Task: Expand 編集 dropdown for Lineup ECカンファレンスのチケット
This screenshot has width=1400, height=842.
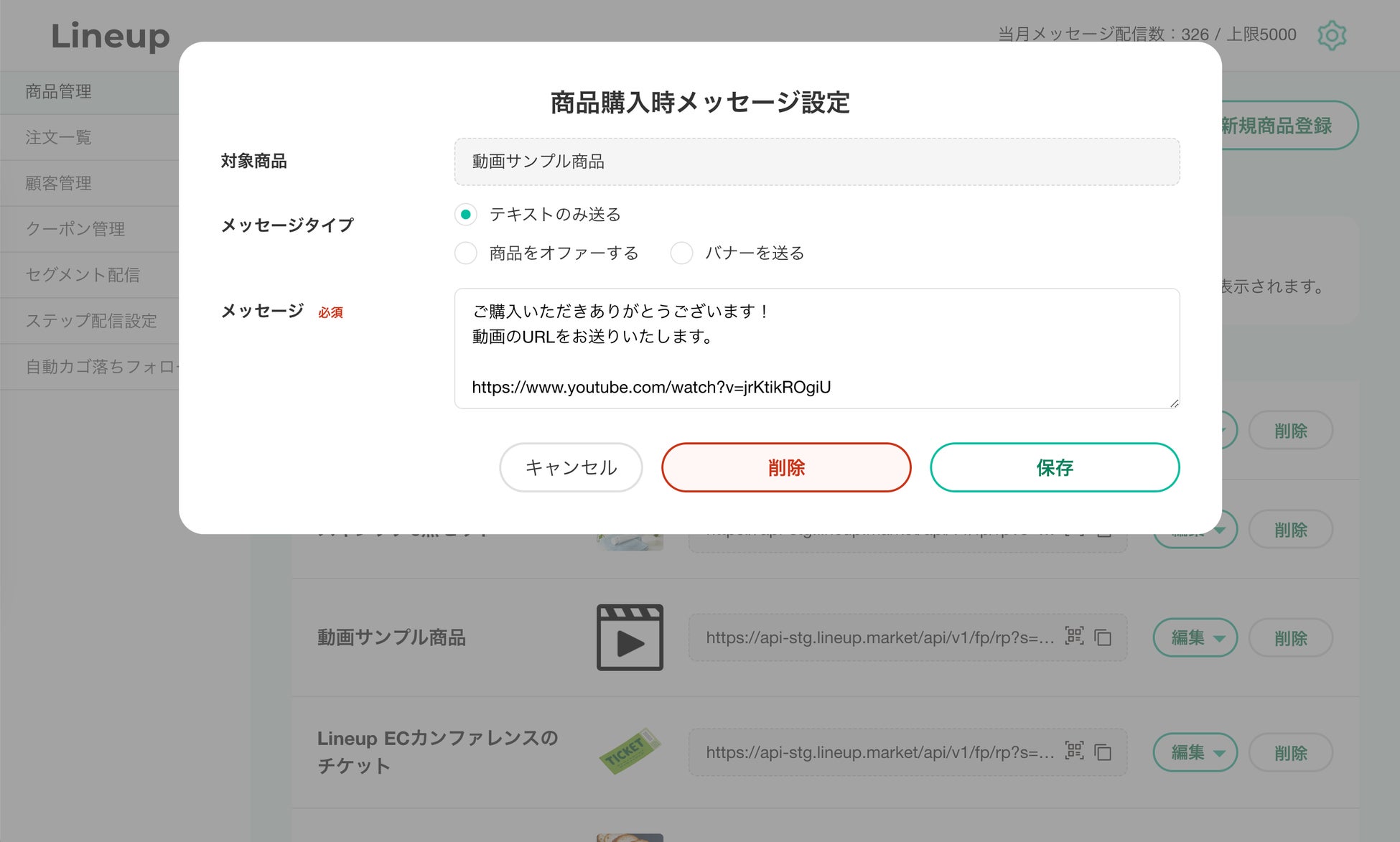Action: [1195, 752]
